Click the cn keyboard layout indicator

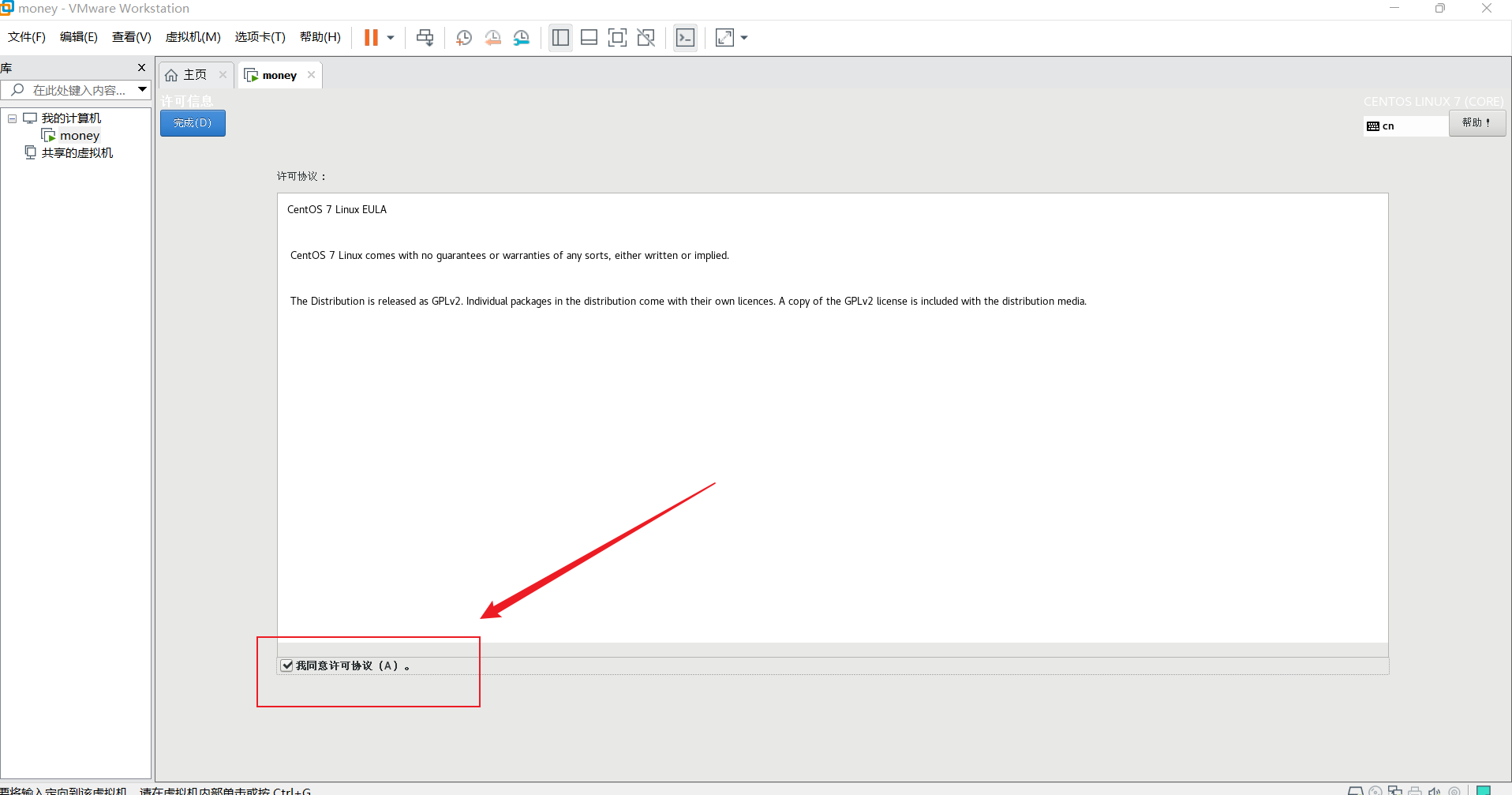(x=1405, y=126)
